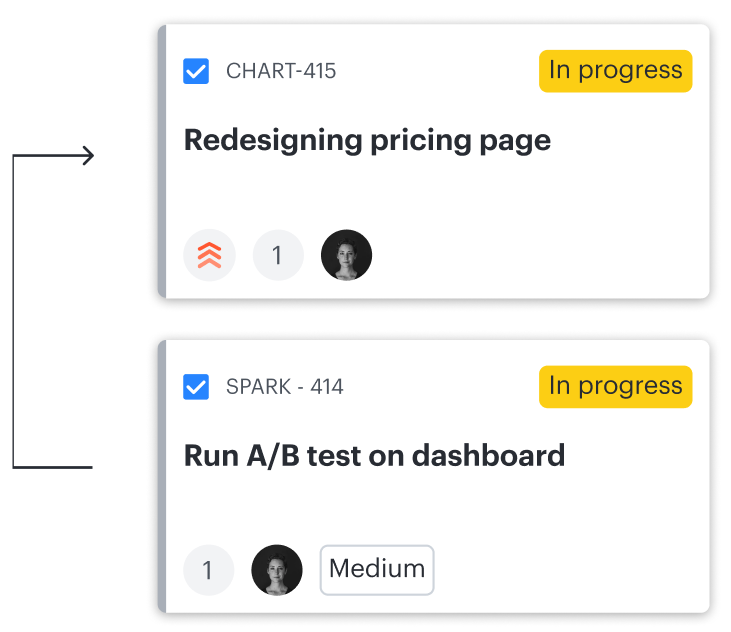This screenshot has height=632, width=731.
Task: Select the assignee avatar on Redesigning pricing card
Action: [346, 255]
